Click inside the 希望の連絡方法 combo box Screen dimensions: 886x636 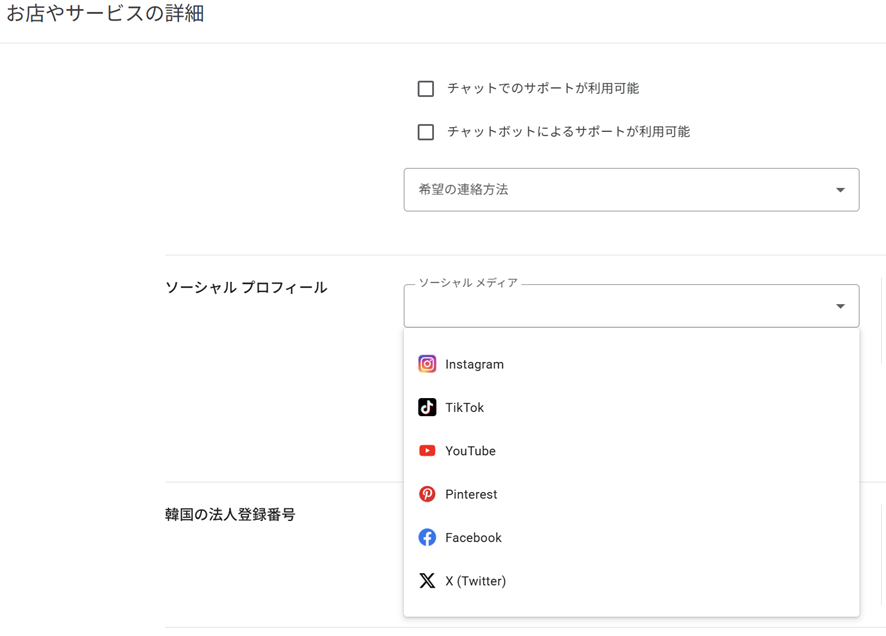(x=610, y=190)
